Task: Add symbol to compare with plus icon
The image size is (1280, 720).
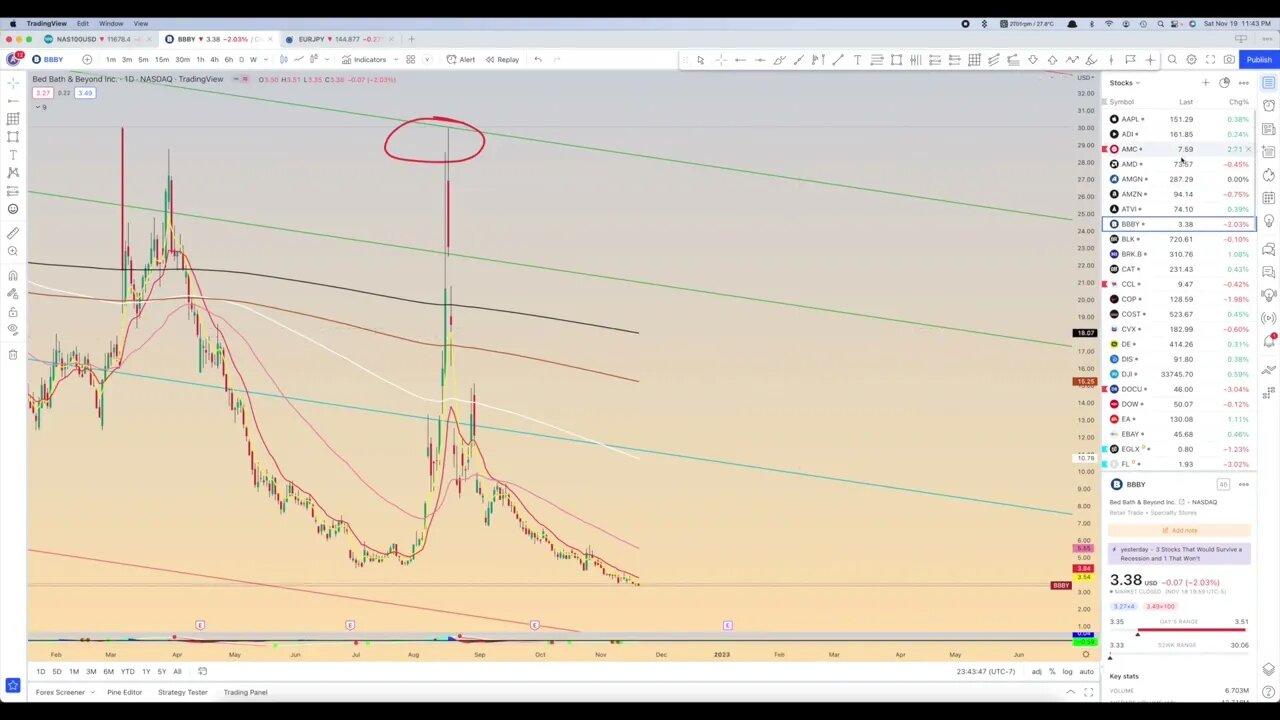Action: click(x=87, y=60)
